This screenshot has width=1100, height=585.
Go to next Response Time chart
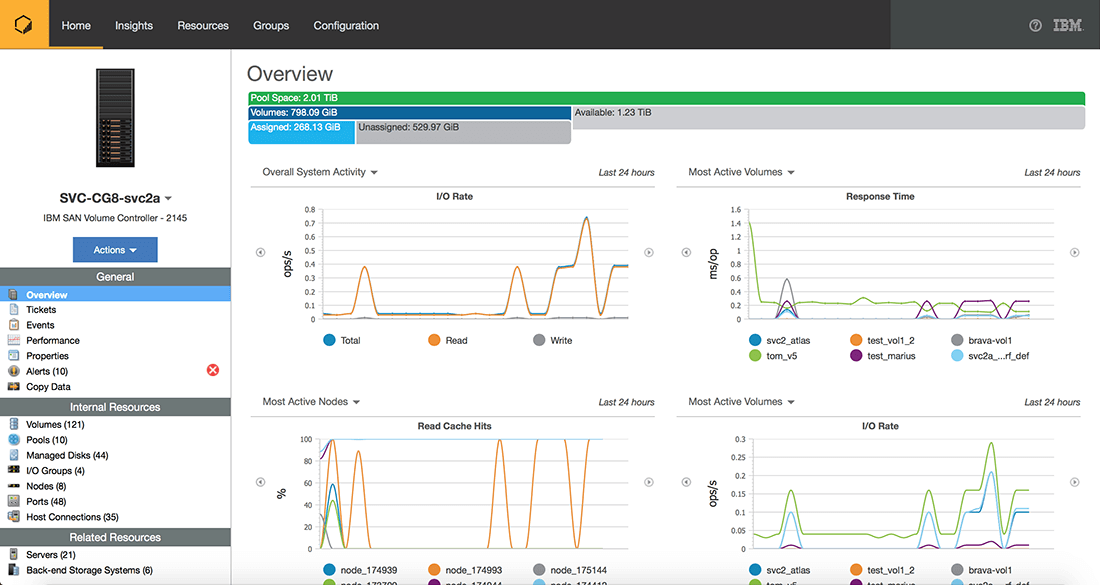(x=1075, y=253)
